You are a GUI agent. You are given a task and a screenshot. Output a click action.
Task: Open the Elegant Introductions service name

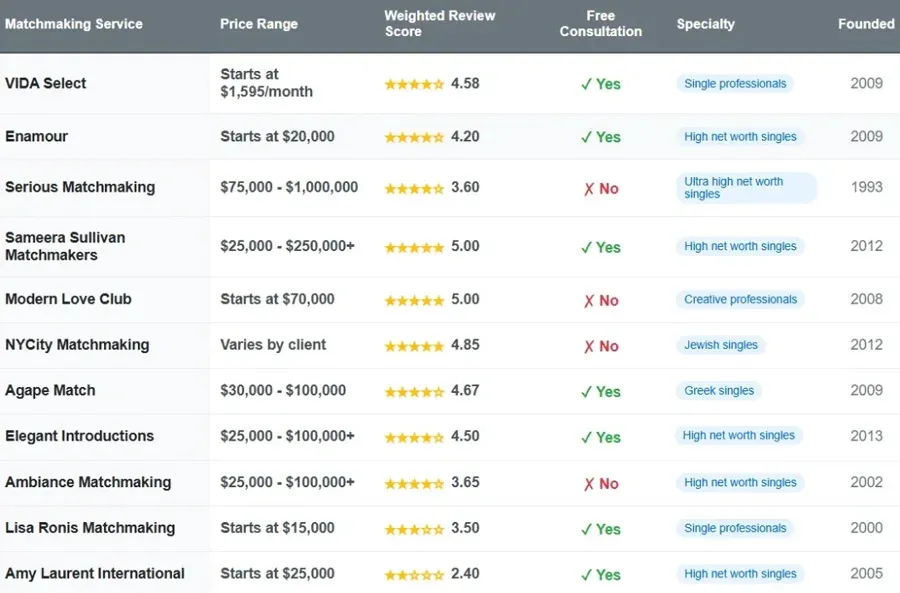coord(79,436)
